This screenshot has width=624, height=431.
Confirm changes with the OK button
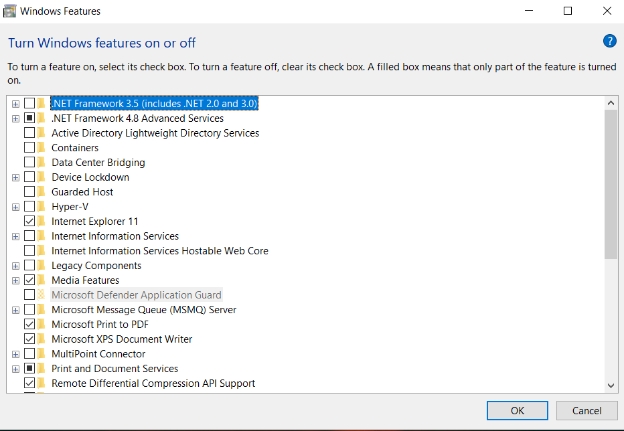pyautogui.click(x=517, y=410)
